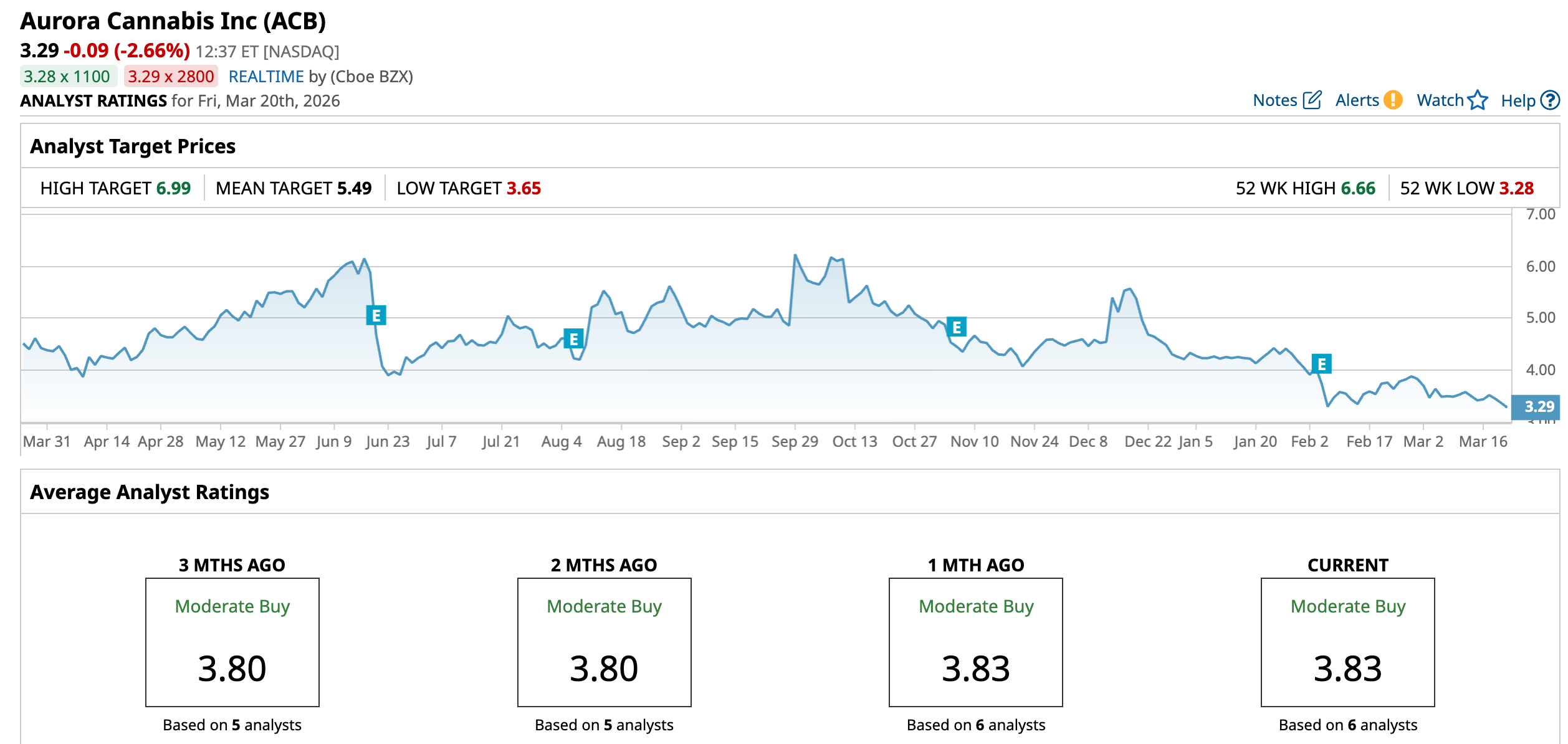
Task: Click the green bid 3.28 x 1100 badge
Action: coord(67,77)
